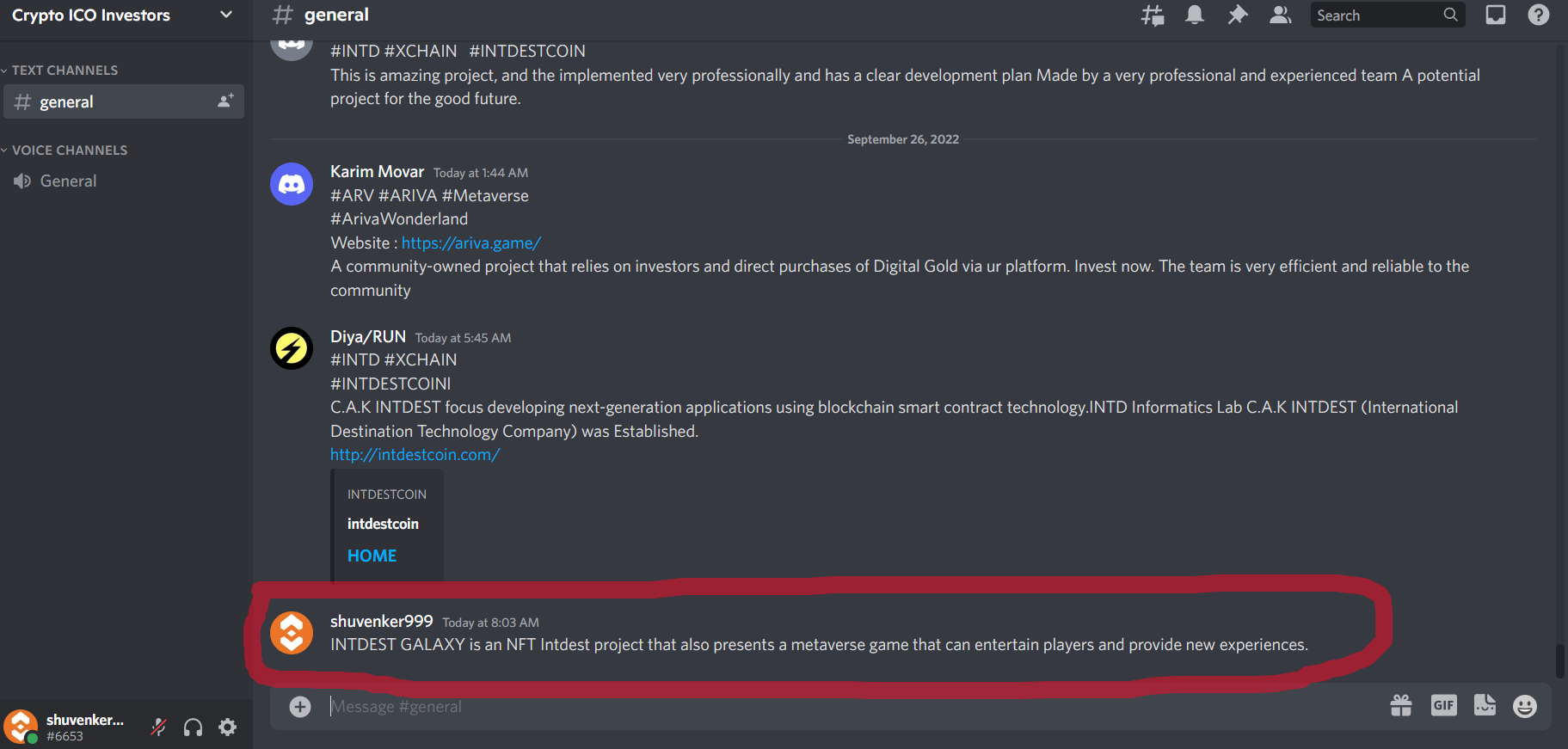This screenshot has width=1568, height=749.
Task: Select the general text channel
Action: pos(124,101)
